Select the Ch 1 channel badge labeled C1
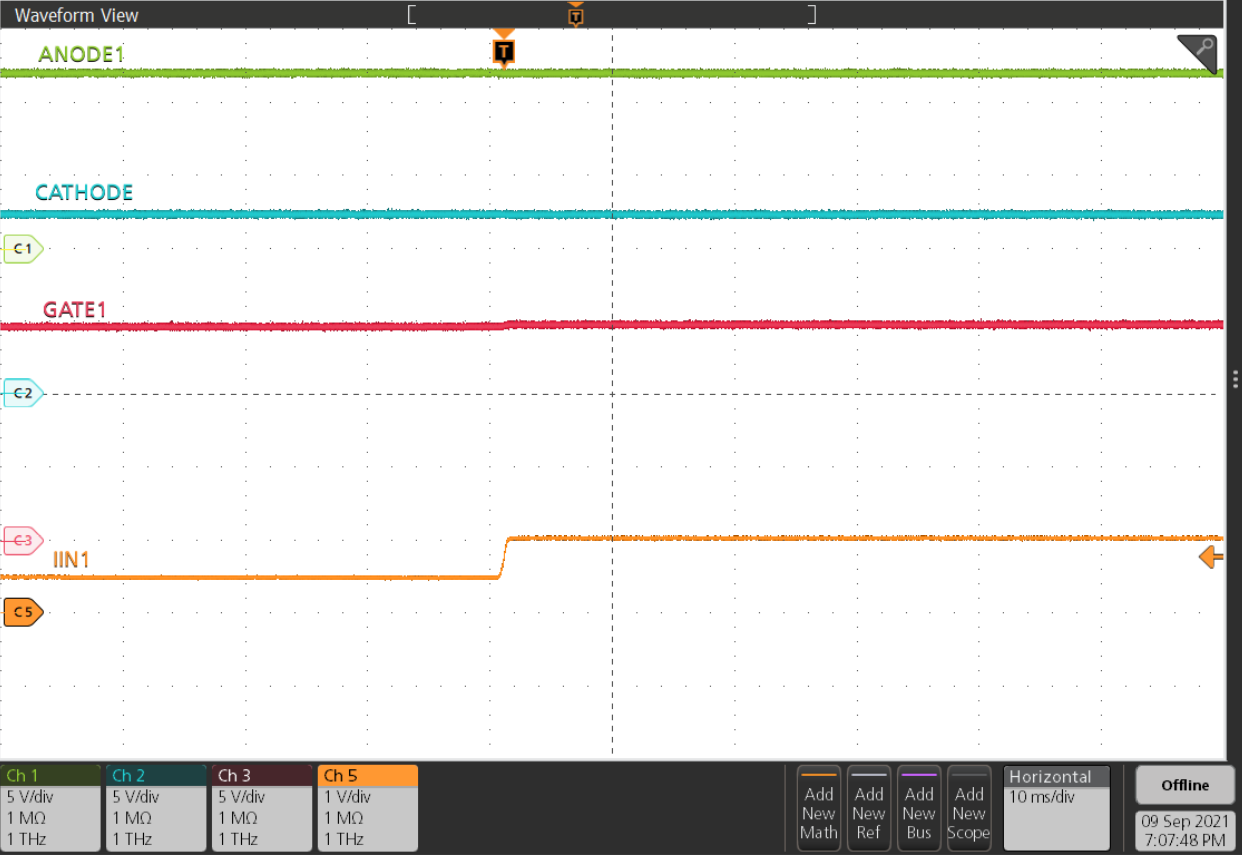The width and height of the screenshot is (1242, 855). coord(20,248)
